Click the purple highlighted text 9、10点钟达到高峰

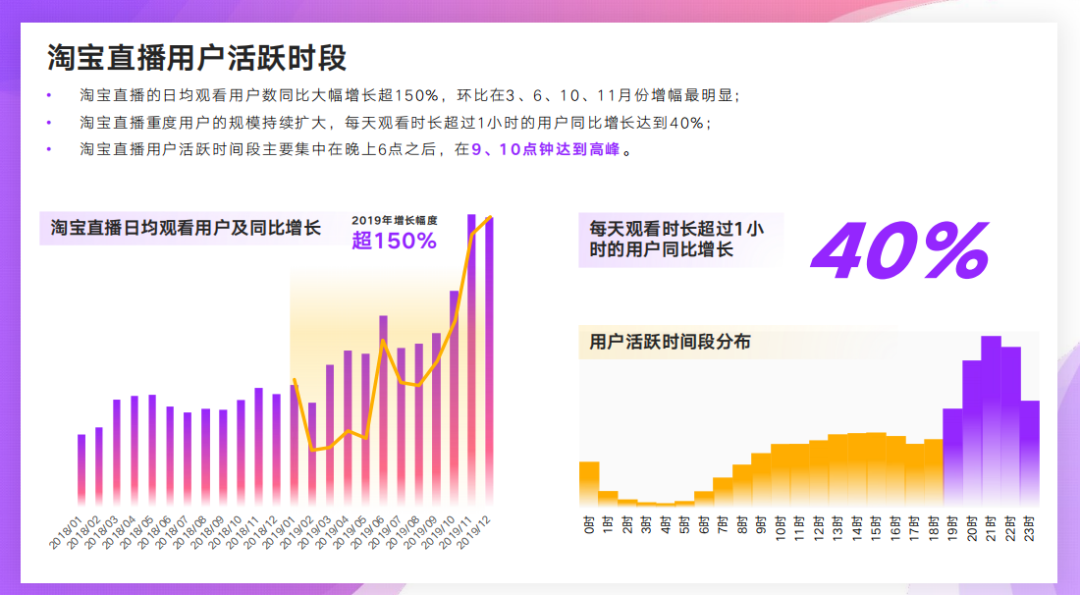coord(546,149)
